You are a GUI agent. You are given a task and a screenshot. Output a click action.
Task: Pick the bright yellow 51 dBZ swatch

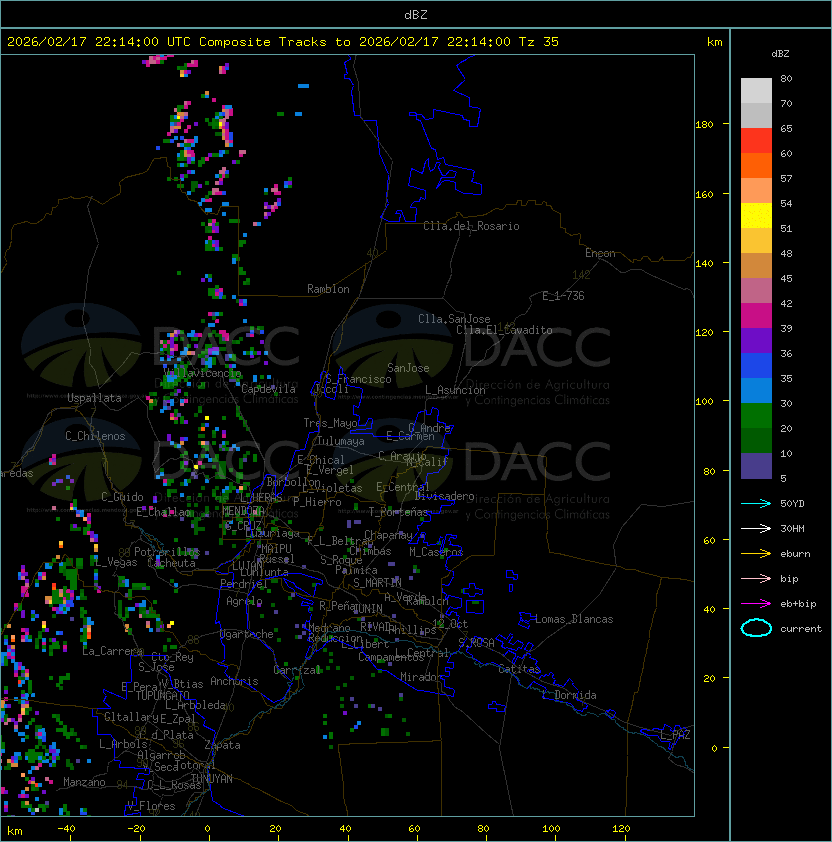(x=756, y=216)
